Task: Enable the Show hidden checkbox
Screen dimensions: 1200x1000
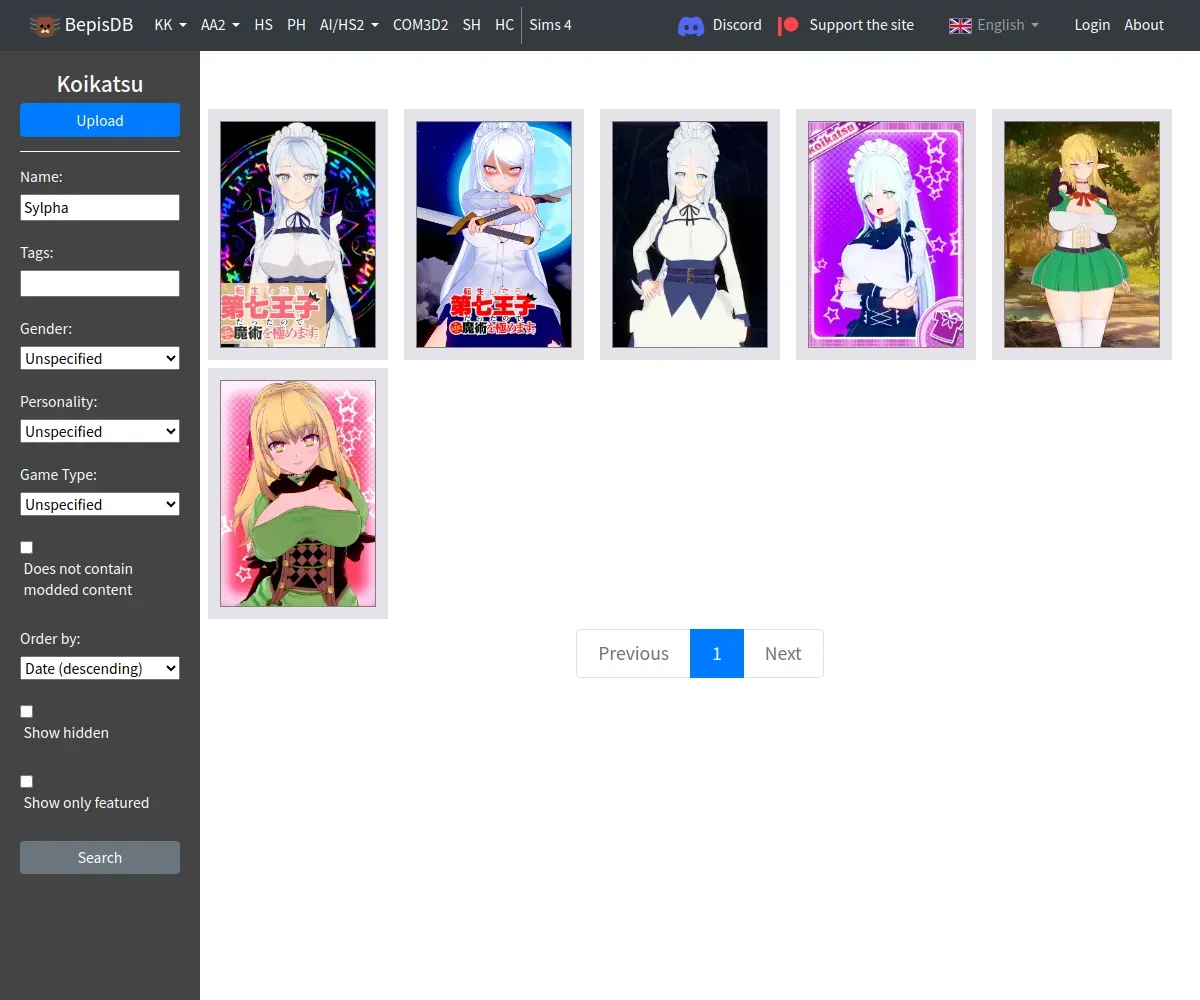Action: click(x=27, y=711)
